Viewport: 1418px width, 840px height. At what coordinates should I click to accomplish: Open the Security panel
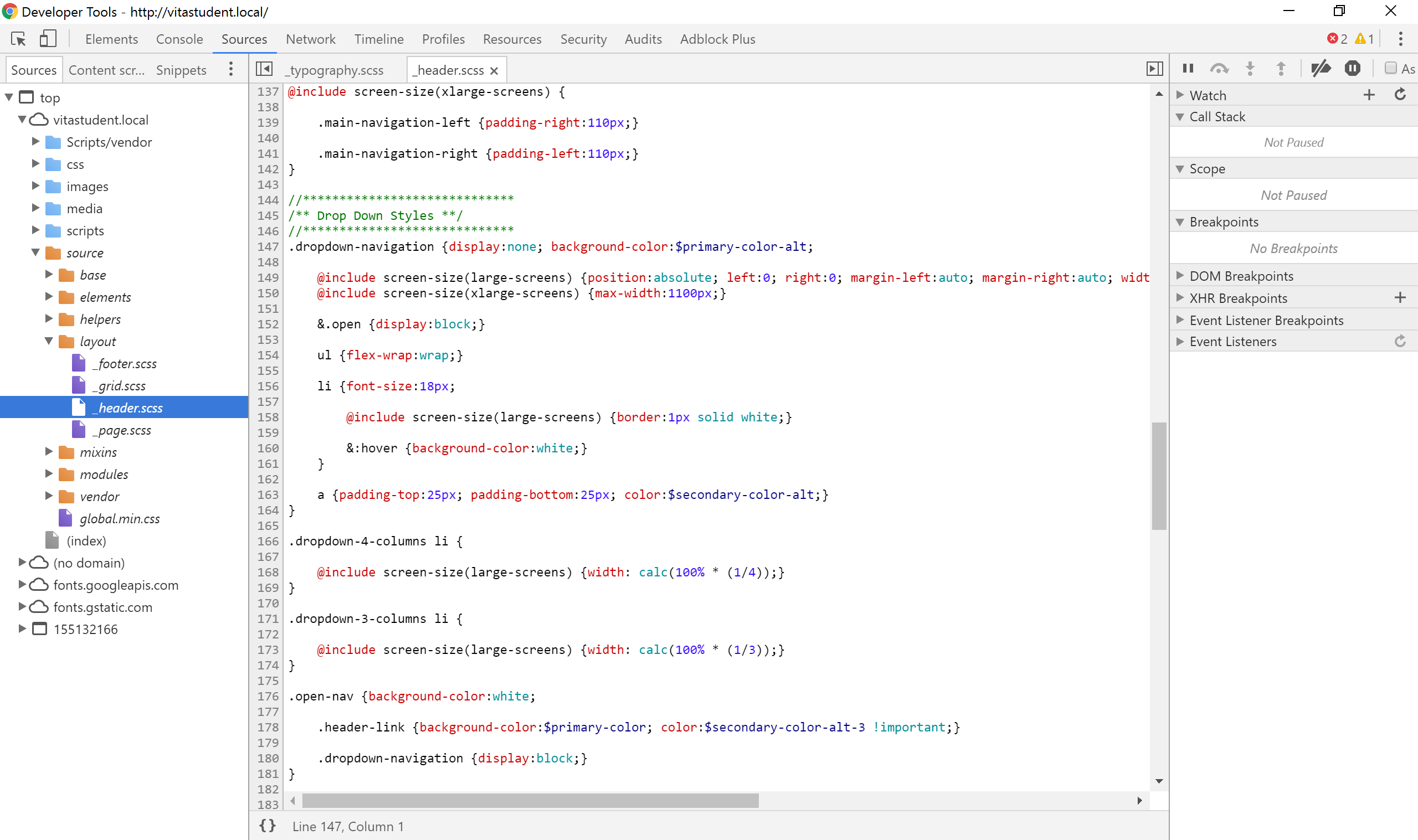pos(583,39)
